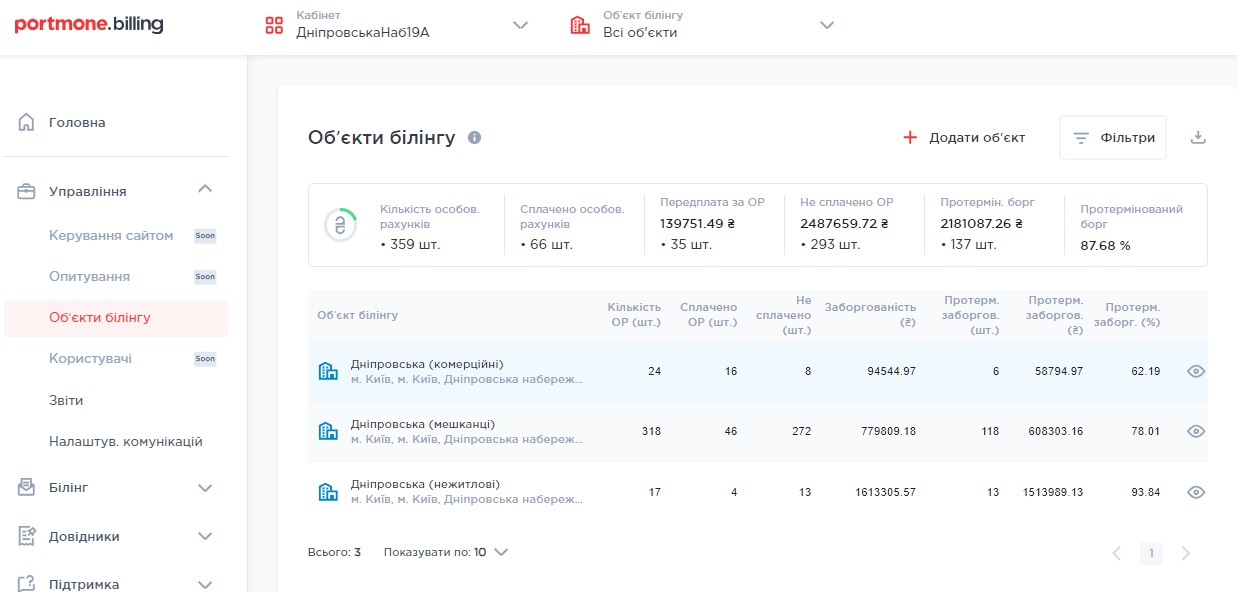This screenshot has height=592, width=1238.
Task: Click the red plus icon for adding object
Action: 910,138
